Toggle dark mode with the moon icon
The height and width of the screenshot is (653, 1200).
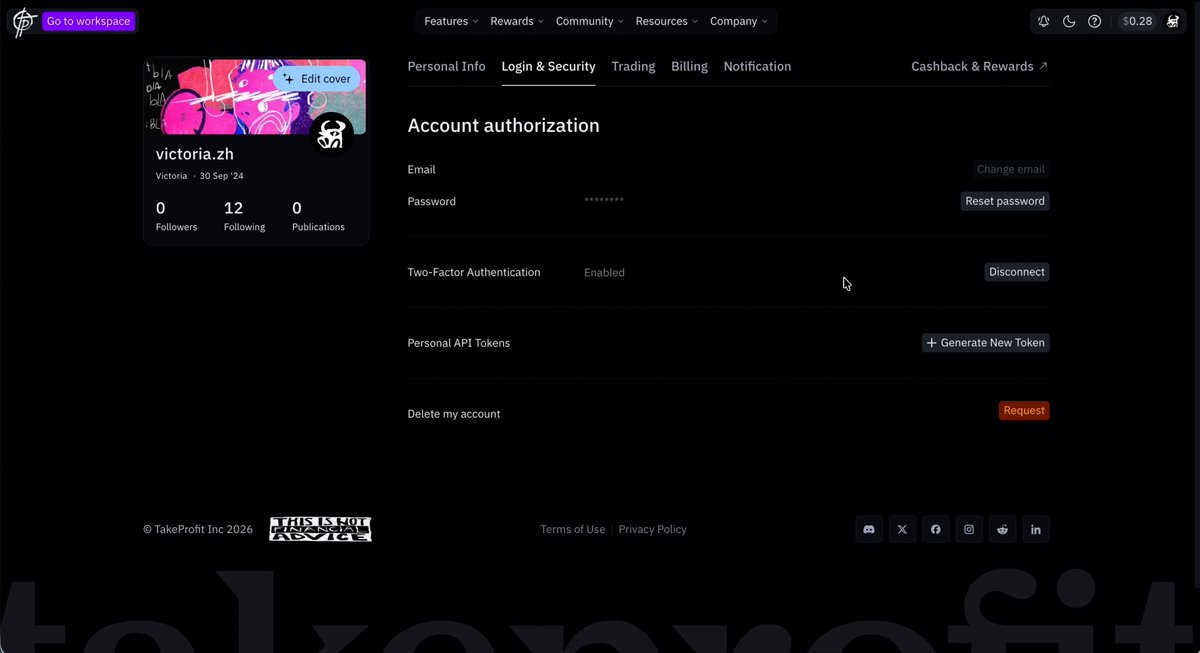1069,21
